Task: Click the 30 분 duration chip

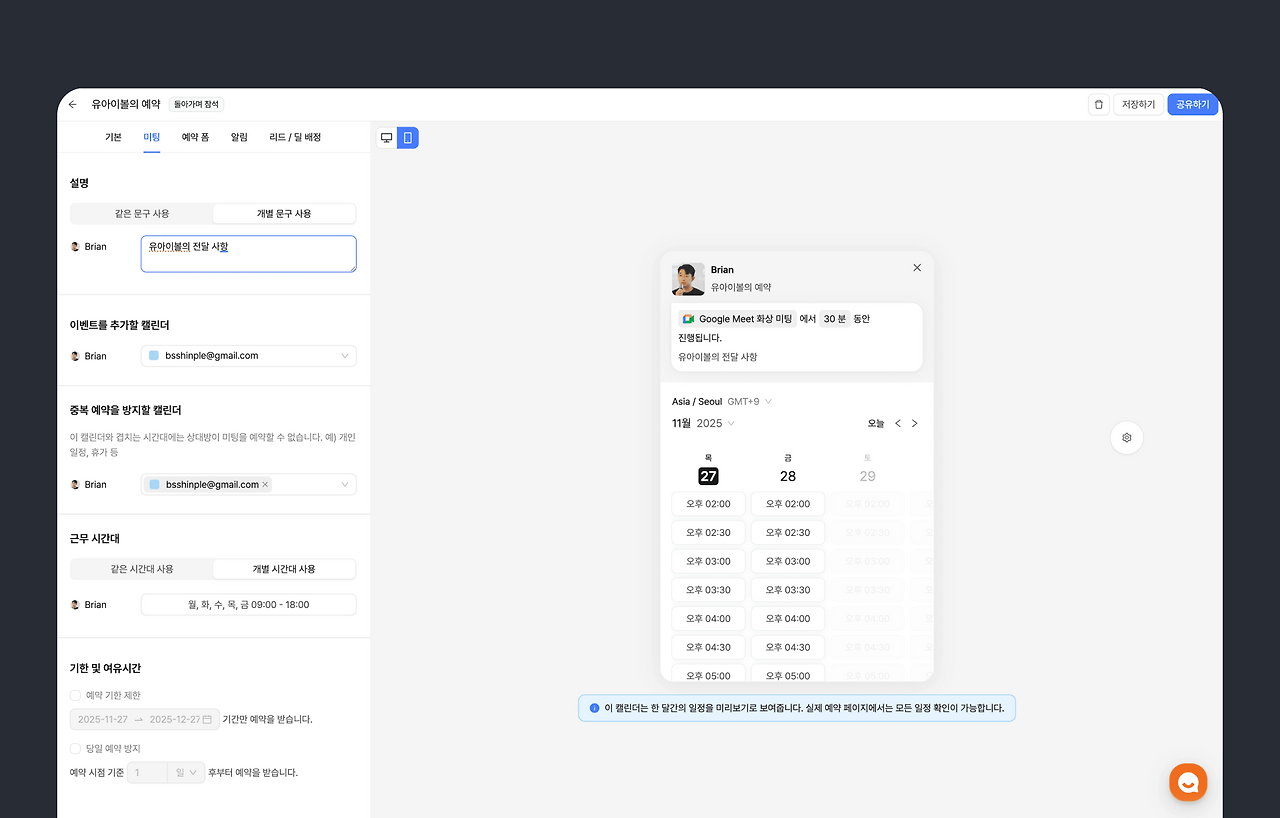Action: pos(835,319)
